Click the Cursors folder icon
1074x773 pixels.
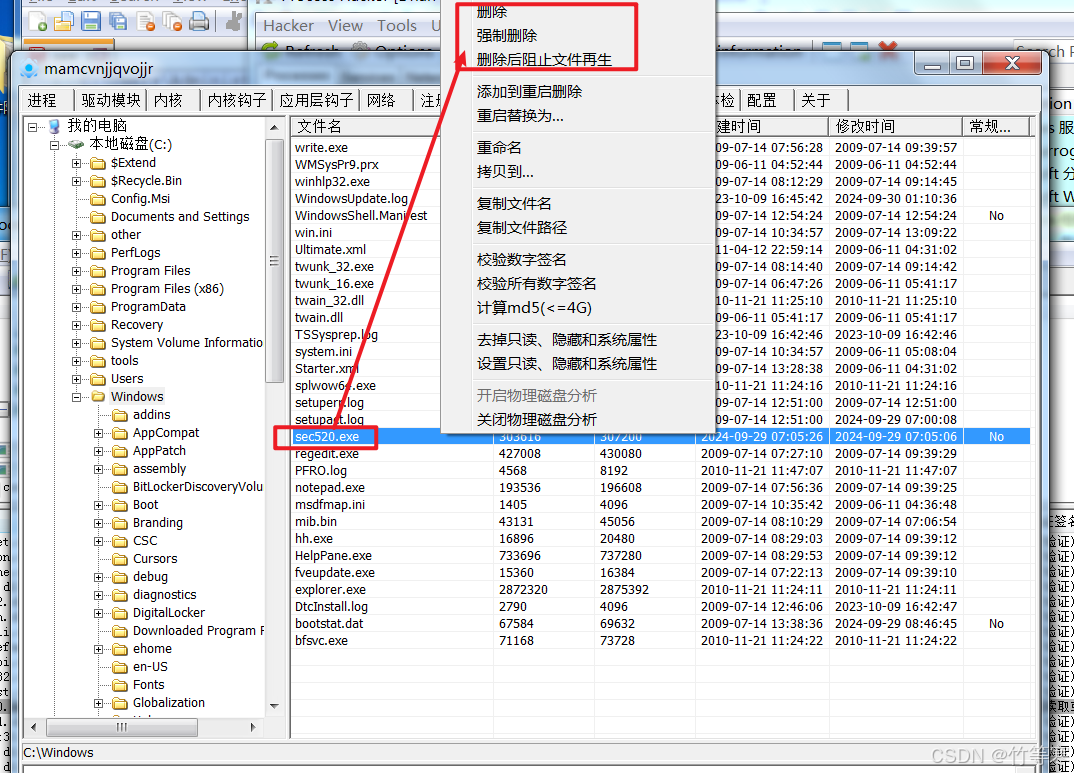tap(121, 559)
